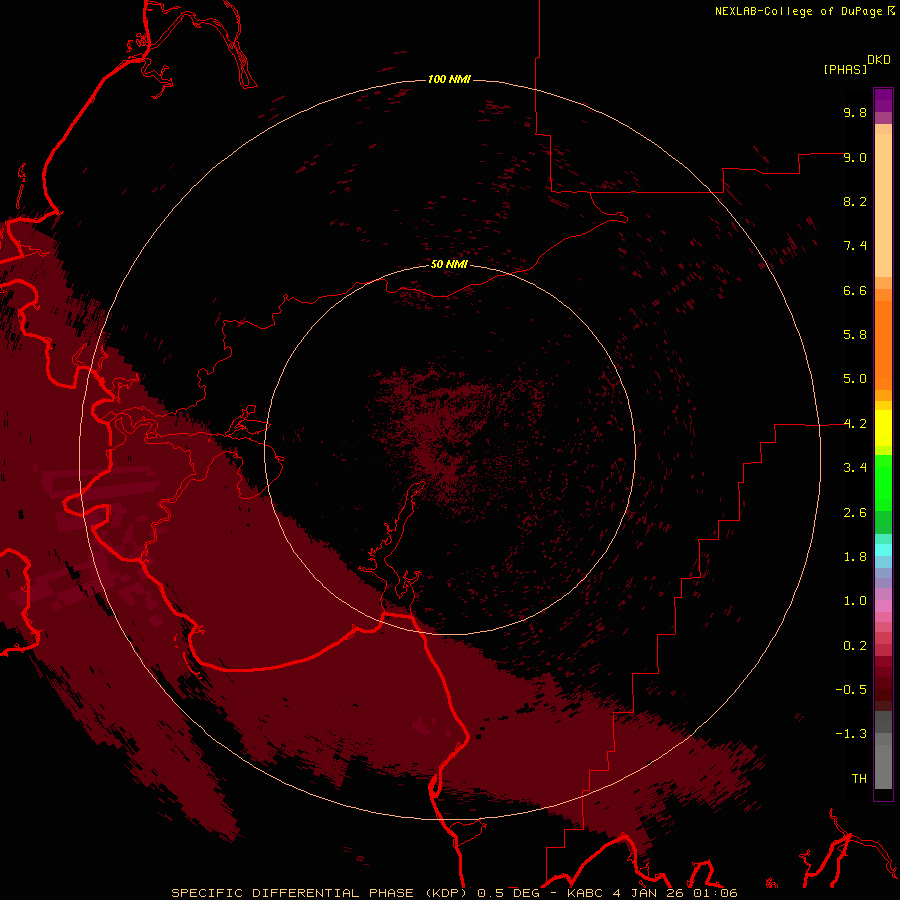900x900 pixels.
Task: Click the 7.4 value on the color scale
Action: pos(855,246)
